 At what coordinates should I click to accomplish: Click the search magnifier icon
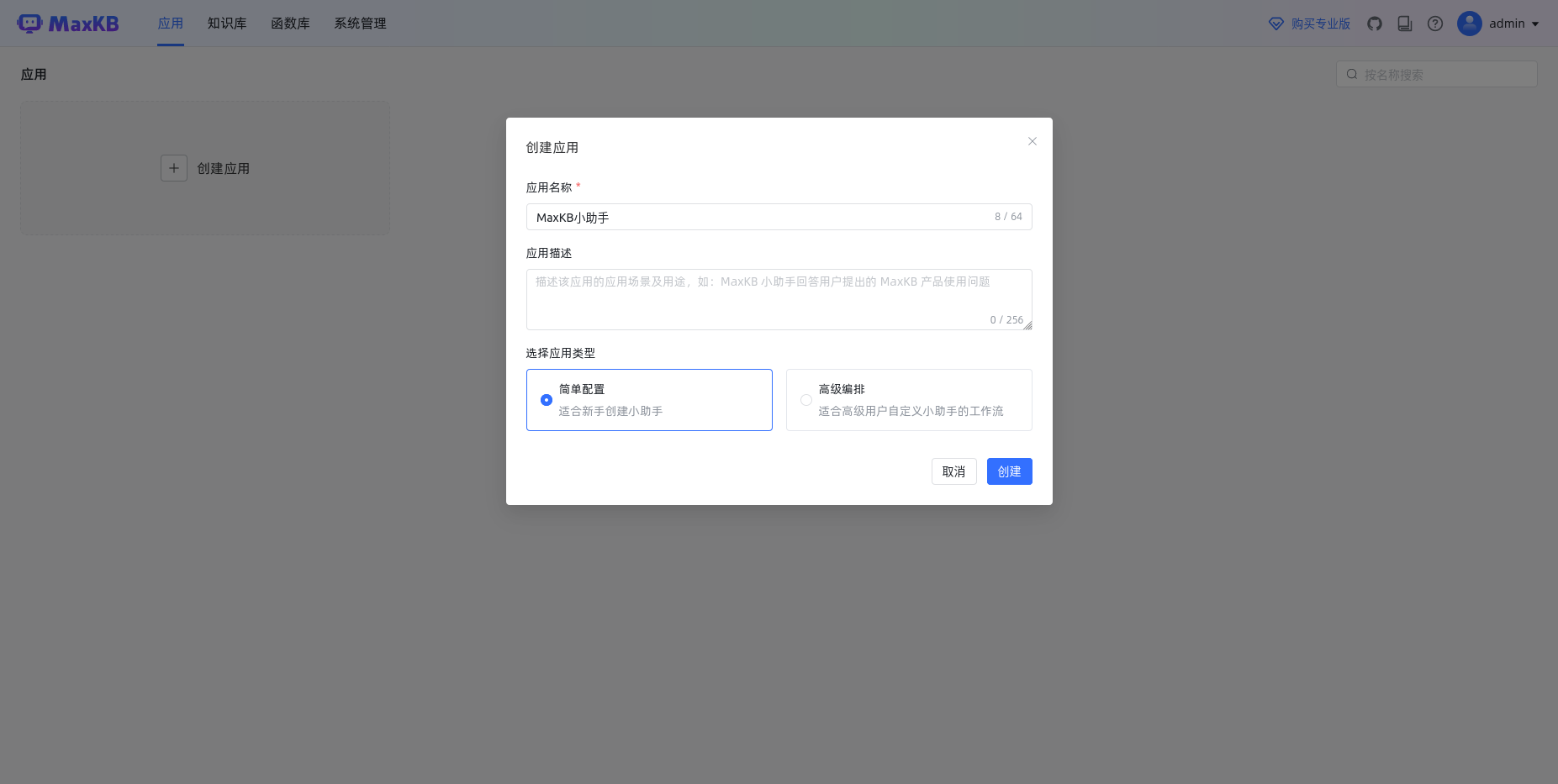coord(1352,74)
